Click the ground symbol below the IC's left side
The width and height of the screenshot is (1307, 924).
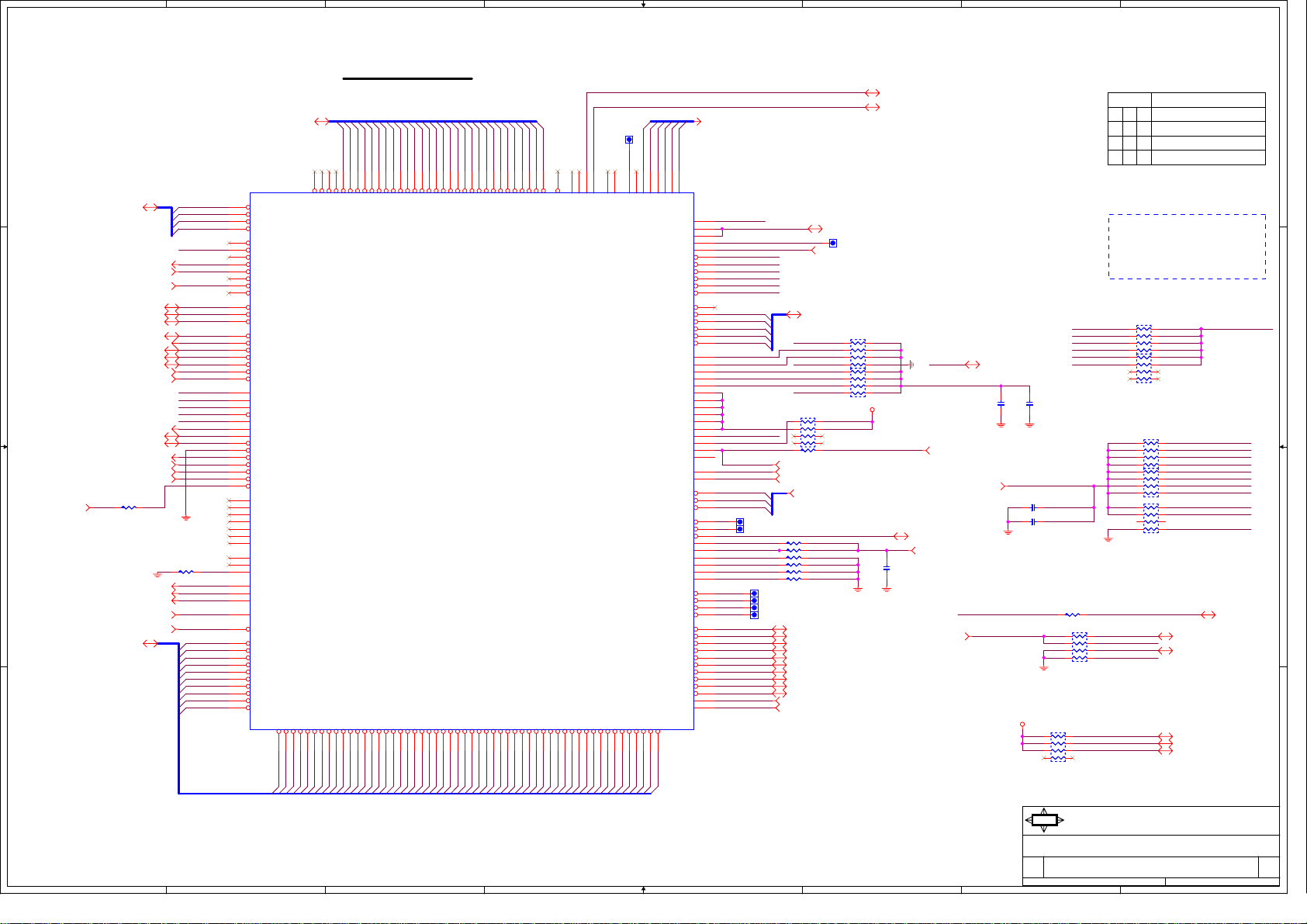186,517
